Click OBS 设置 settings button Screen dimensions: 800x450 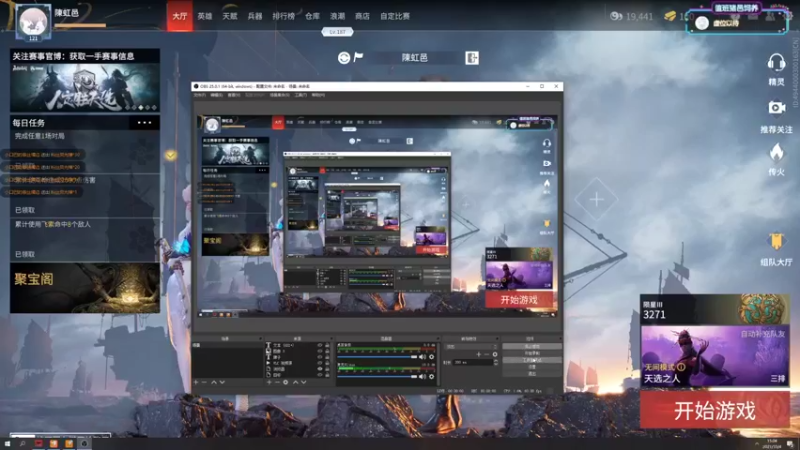coord(532,367)
